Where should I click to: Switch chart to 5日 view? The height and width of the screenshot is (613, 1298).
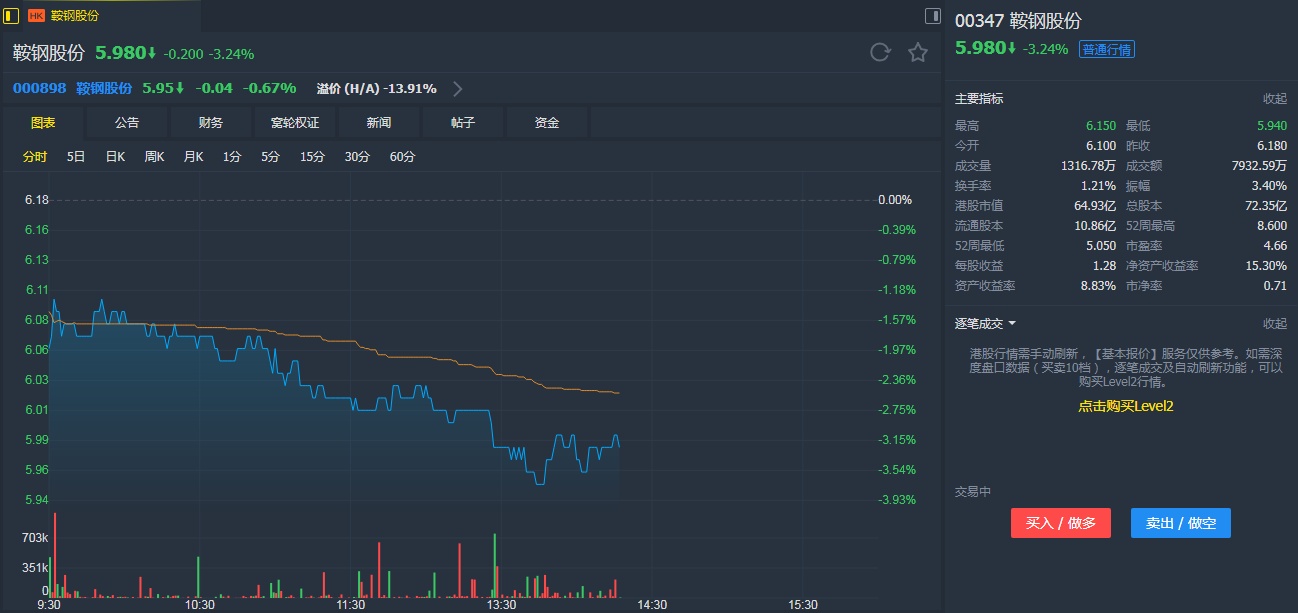pos(76,157)
